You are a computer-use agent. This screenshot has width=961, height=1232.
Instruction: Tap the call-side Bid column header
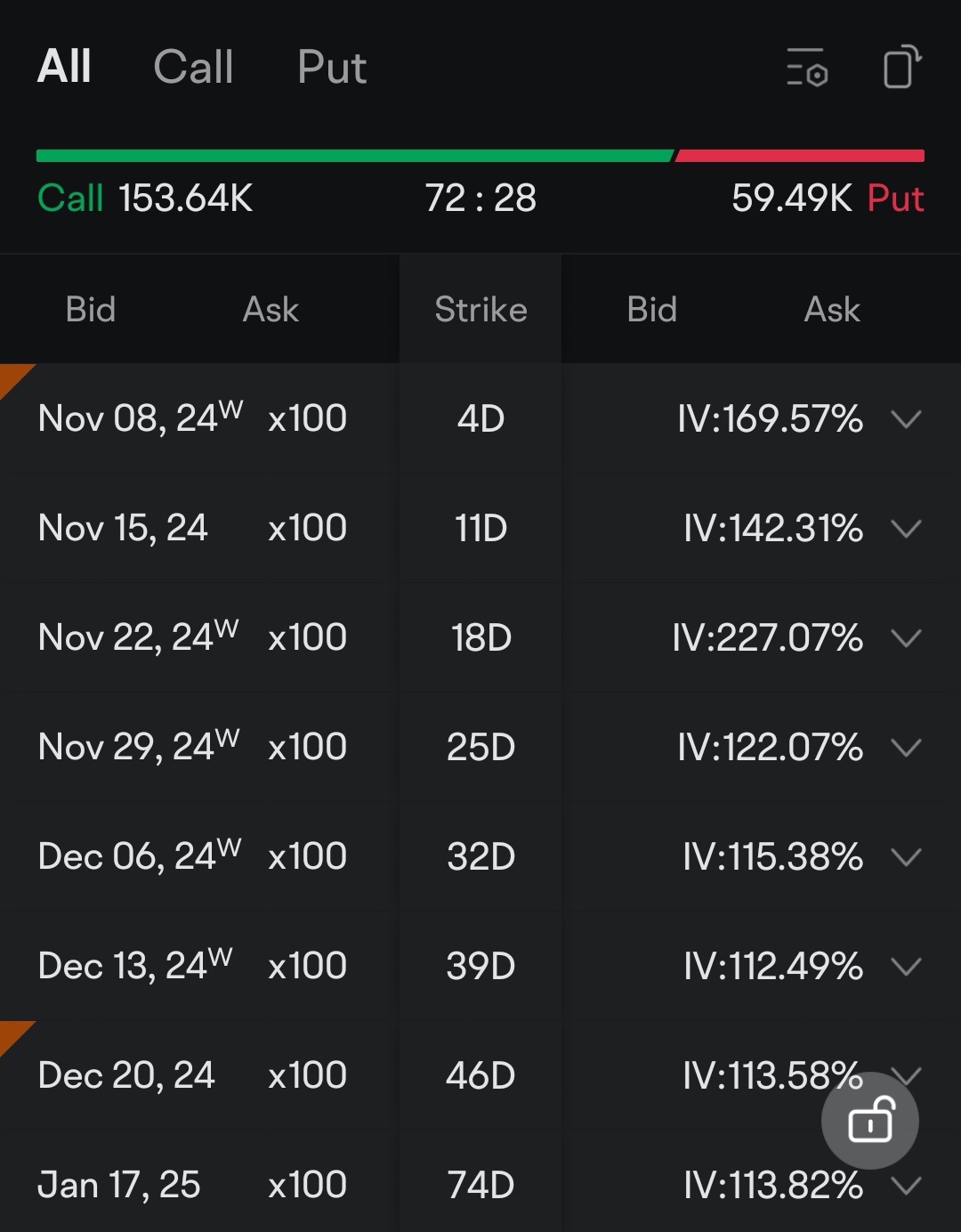pos(91,310)
